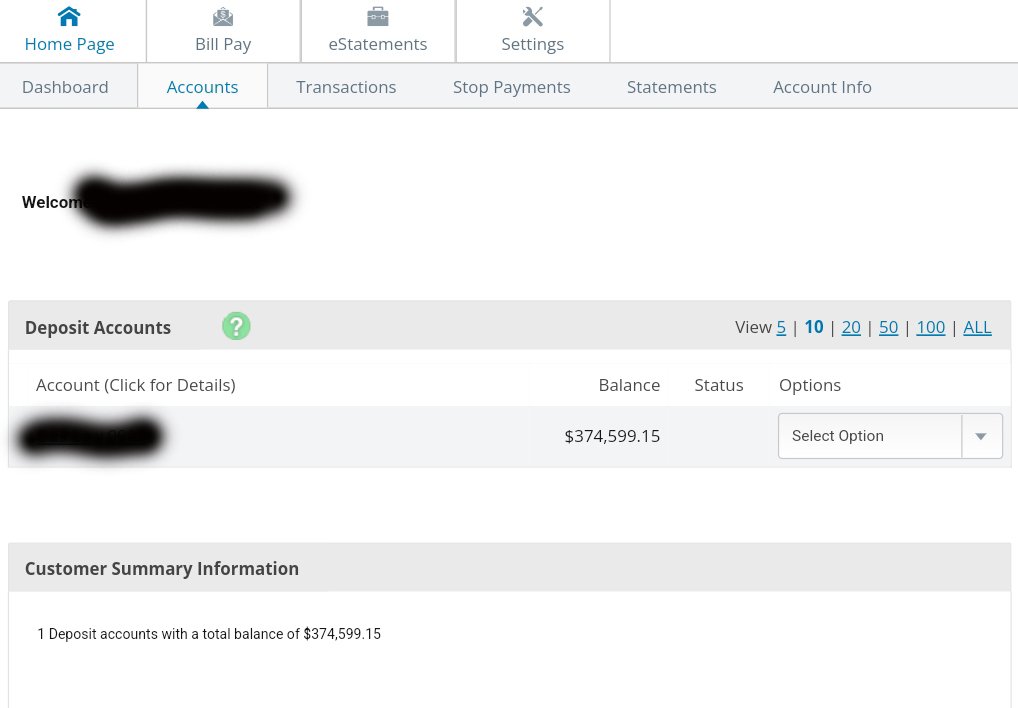Viewport: 1018px width, 708px height.
Task: Switch to the Transactions tab
Action: 346,87
